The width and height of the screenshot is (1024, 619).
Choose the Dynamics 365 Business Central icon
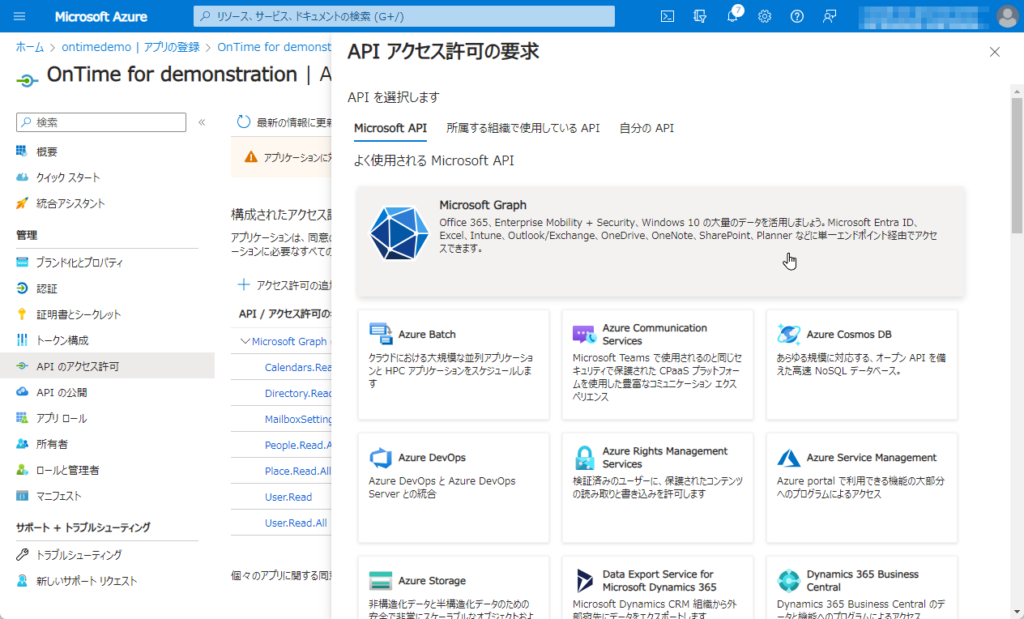pyautogui.click(x=788, y=580)
